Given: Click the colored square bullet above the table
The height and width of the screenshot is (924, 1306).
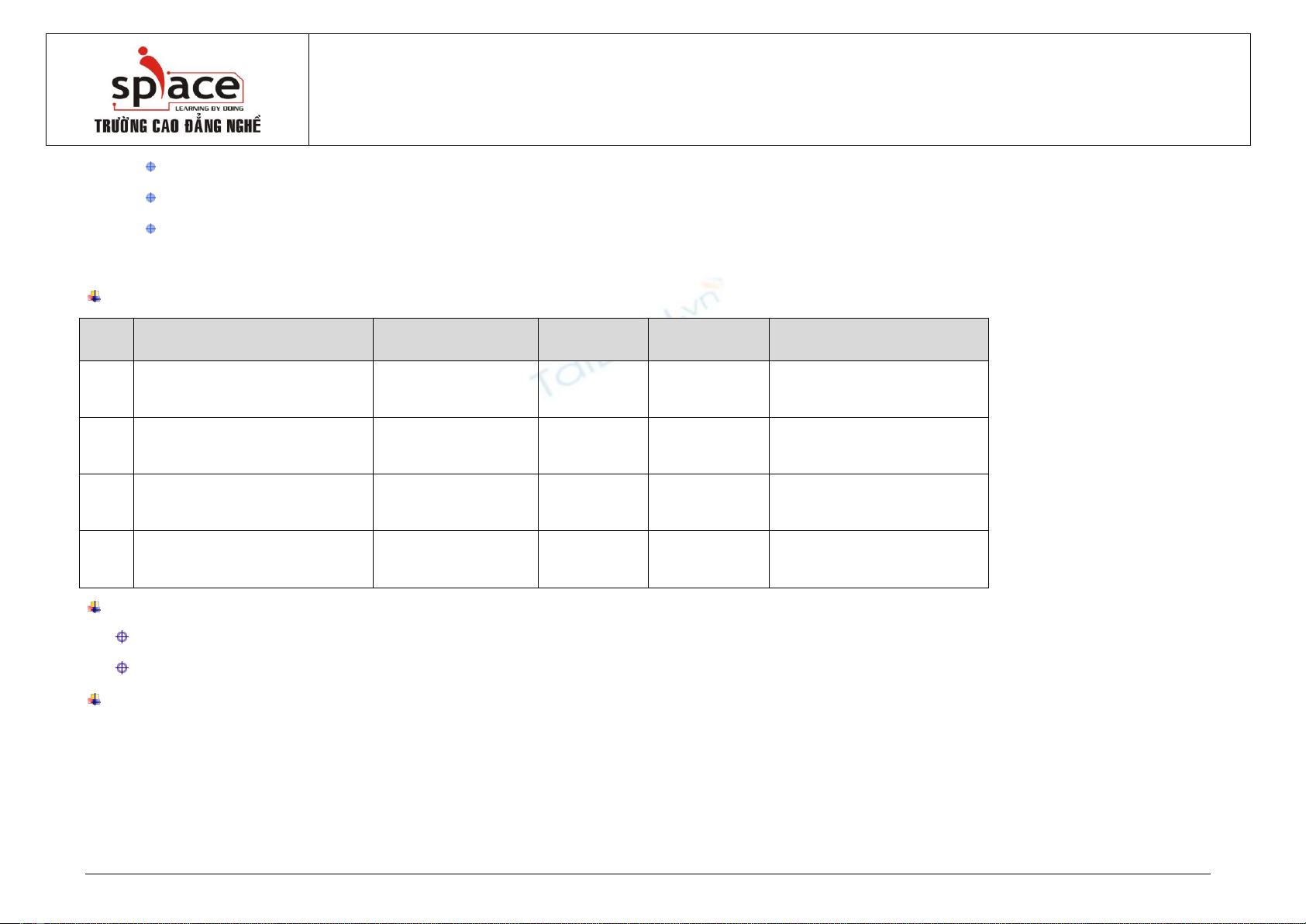Looking at the screenshot, I should point(94,296).
